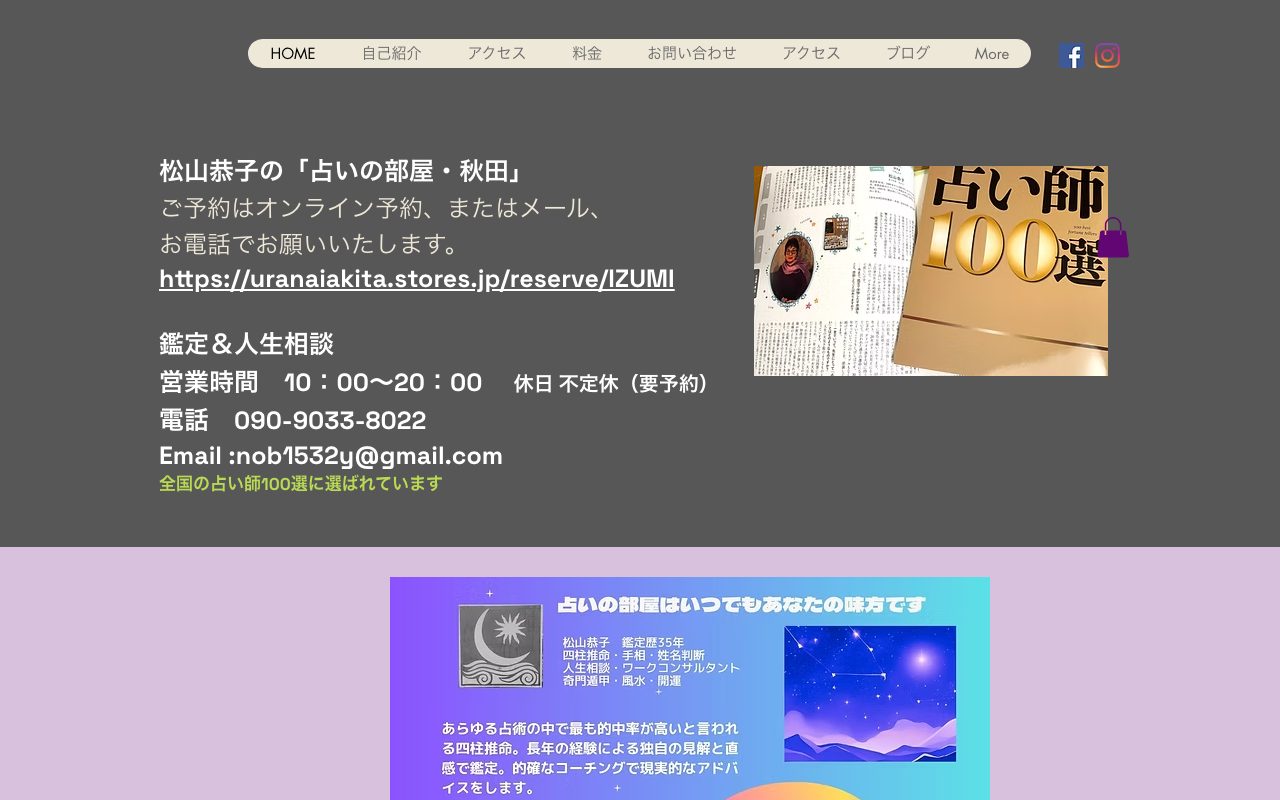Open the お問い合わせ menu item
The image size is (1280, 800).
click(692, 53)
